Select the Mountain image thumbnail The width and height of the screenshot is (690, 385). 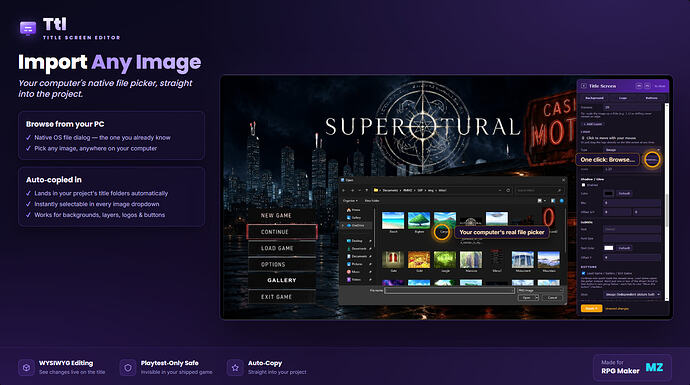point(549,260)
